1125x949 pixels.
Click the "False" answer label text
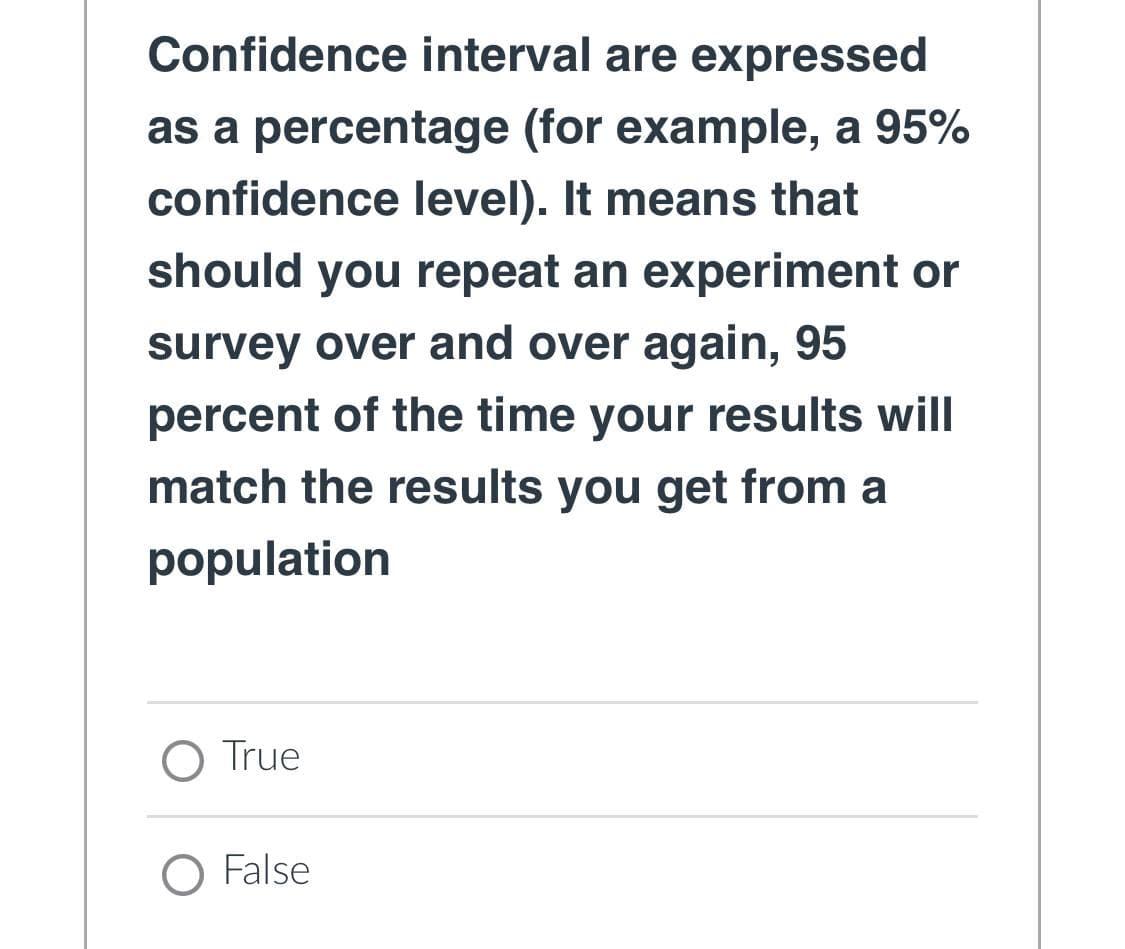(x=266, y=870)
